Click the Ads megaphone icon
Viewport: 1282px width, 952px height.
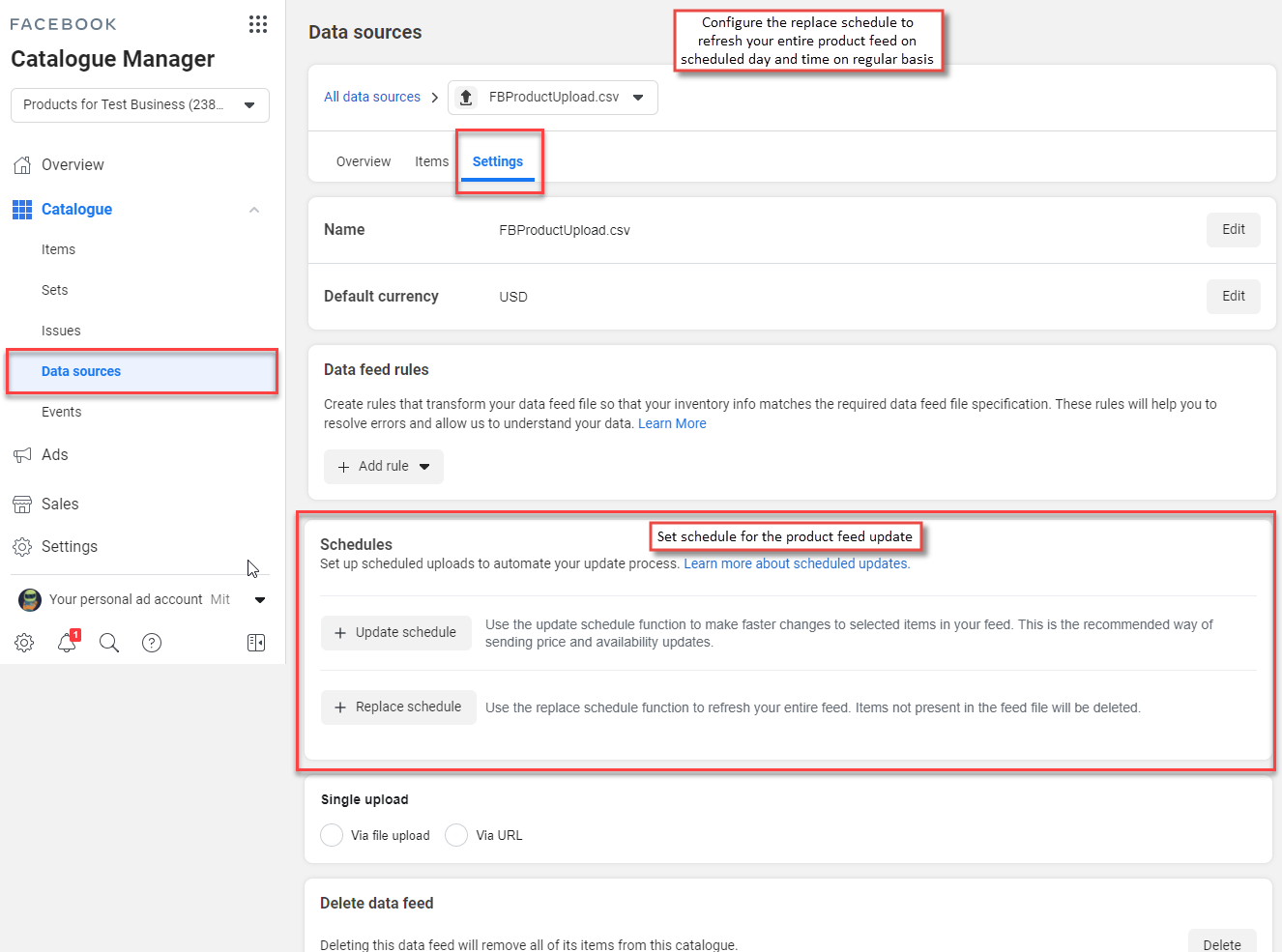[x=22, y=455]
